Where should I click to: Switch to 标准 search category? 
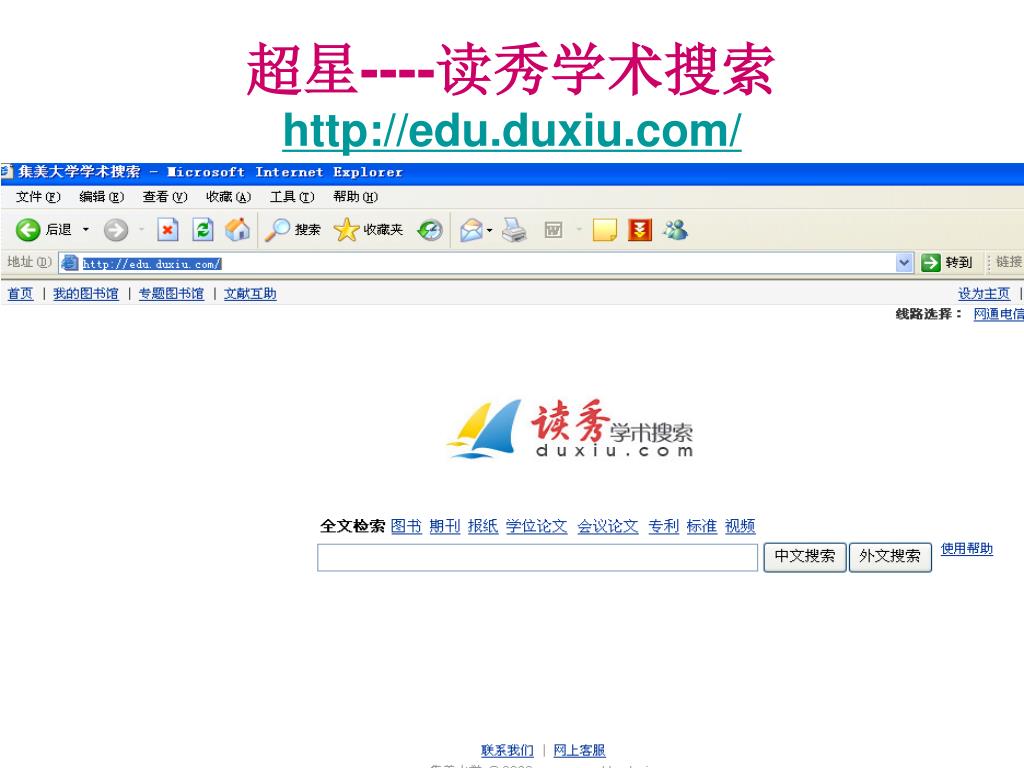tap(701, 526)
